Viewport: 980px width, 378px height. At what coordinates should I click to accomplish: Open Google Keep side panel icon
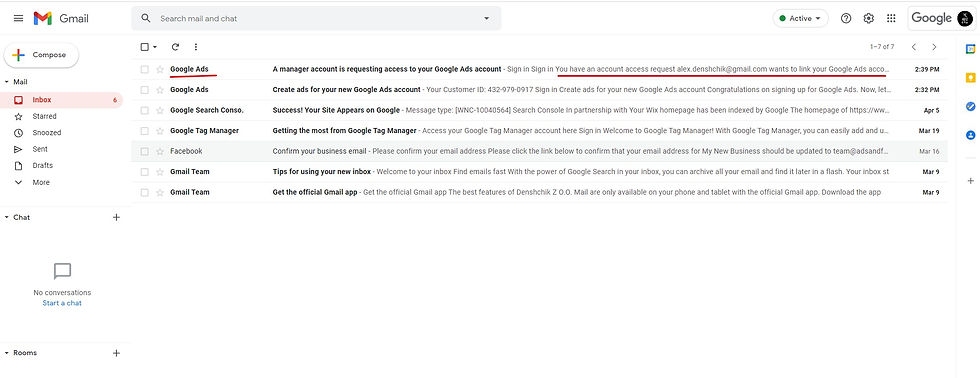(x=970, y=77)
